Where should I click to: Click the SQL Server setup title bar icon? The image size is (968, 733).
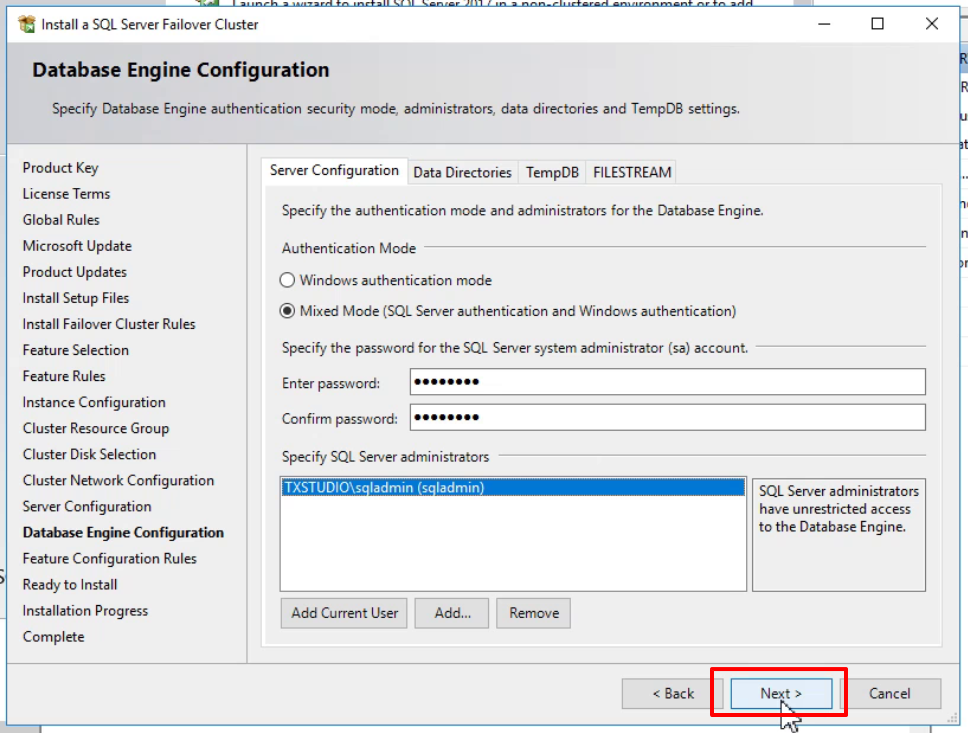pos(27,24)
